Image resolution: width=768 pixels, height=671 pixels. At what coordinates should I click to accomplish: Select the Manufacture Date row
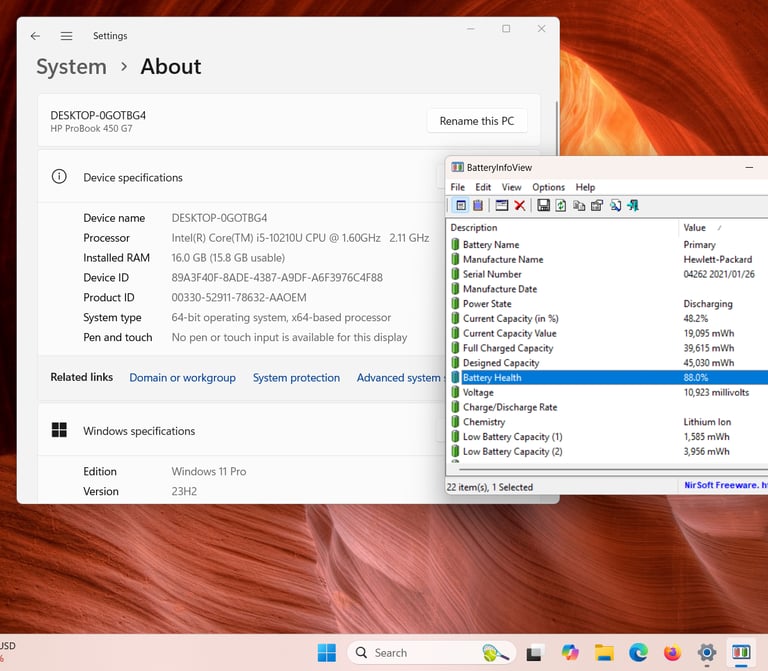pyautogui.click(x=607, y=289)
